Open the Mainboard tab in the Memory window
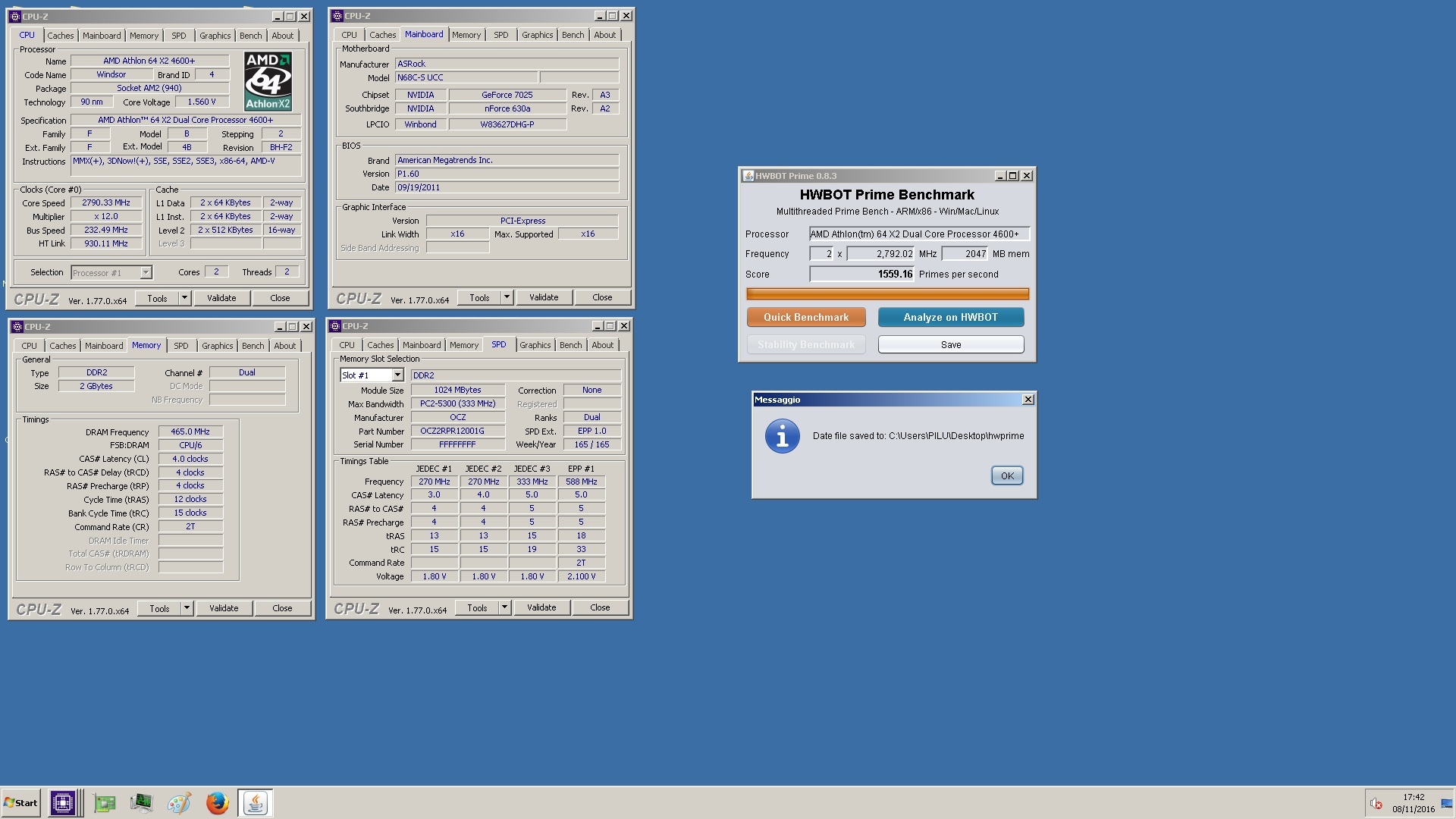The width and height of the screenshot is (1456, 819). (104, 346)
